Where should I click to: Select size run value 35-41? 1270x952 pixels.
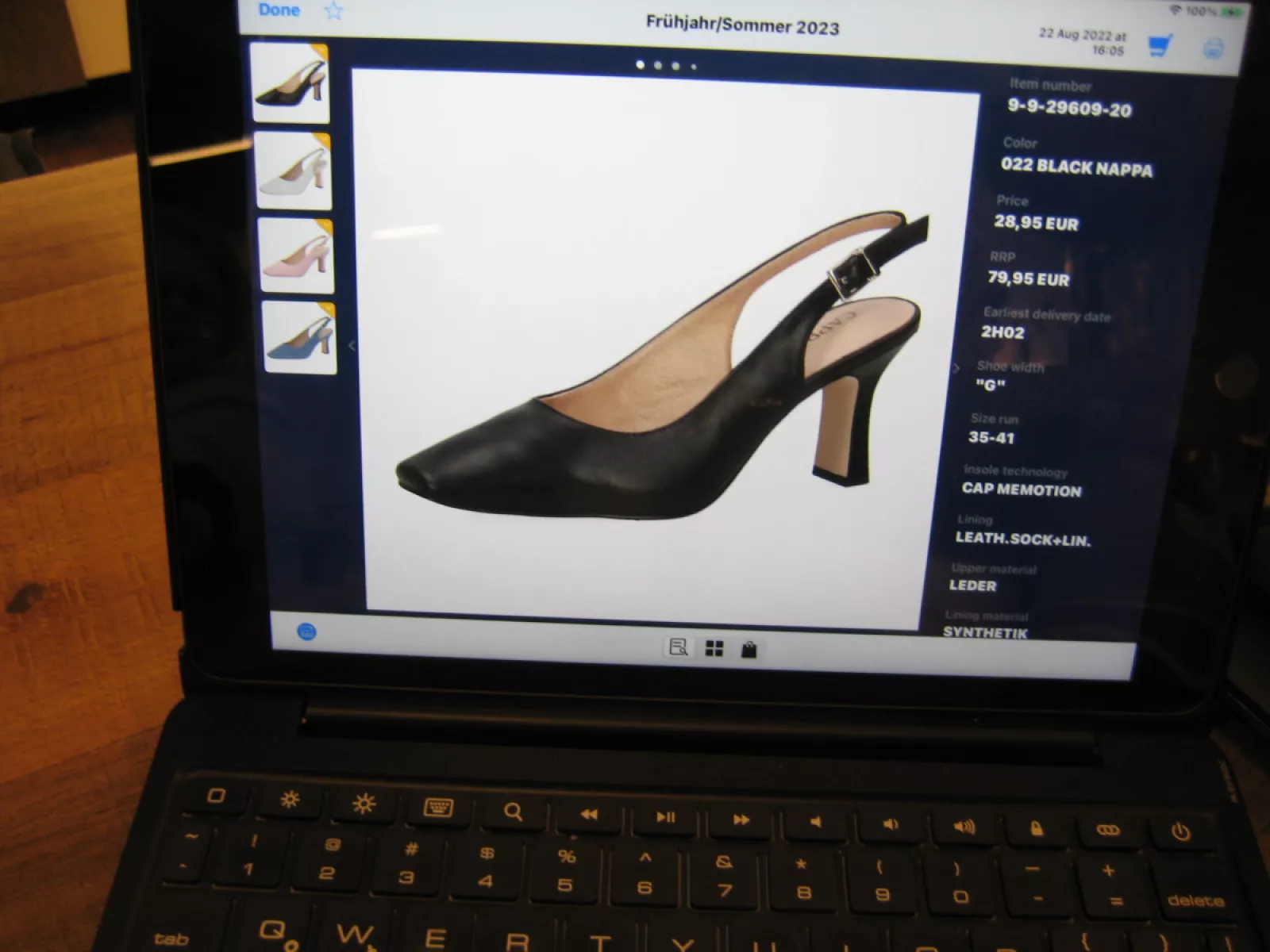(x=991, y=437)
